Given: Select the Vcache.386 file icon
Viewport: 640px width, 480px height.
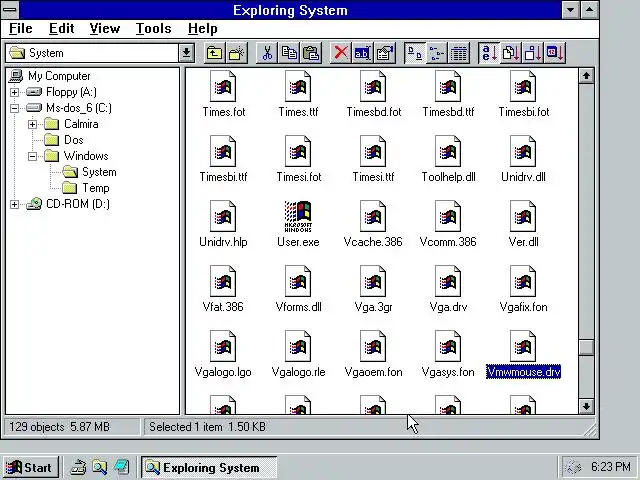Looking at the screenshot, I should tap(373, 216).
